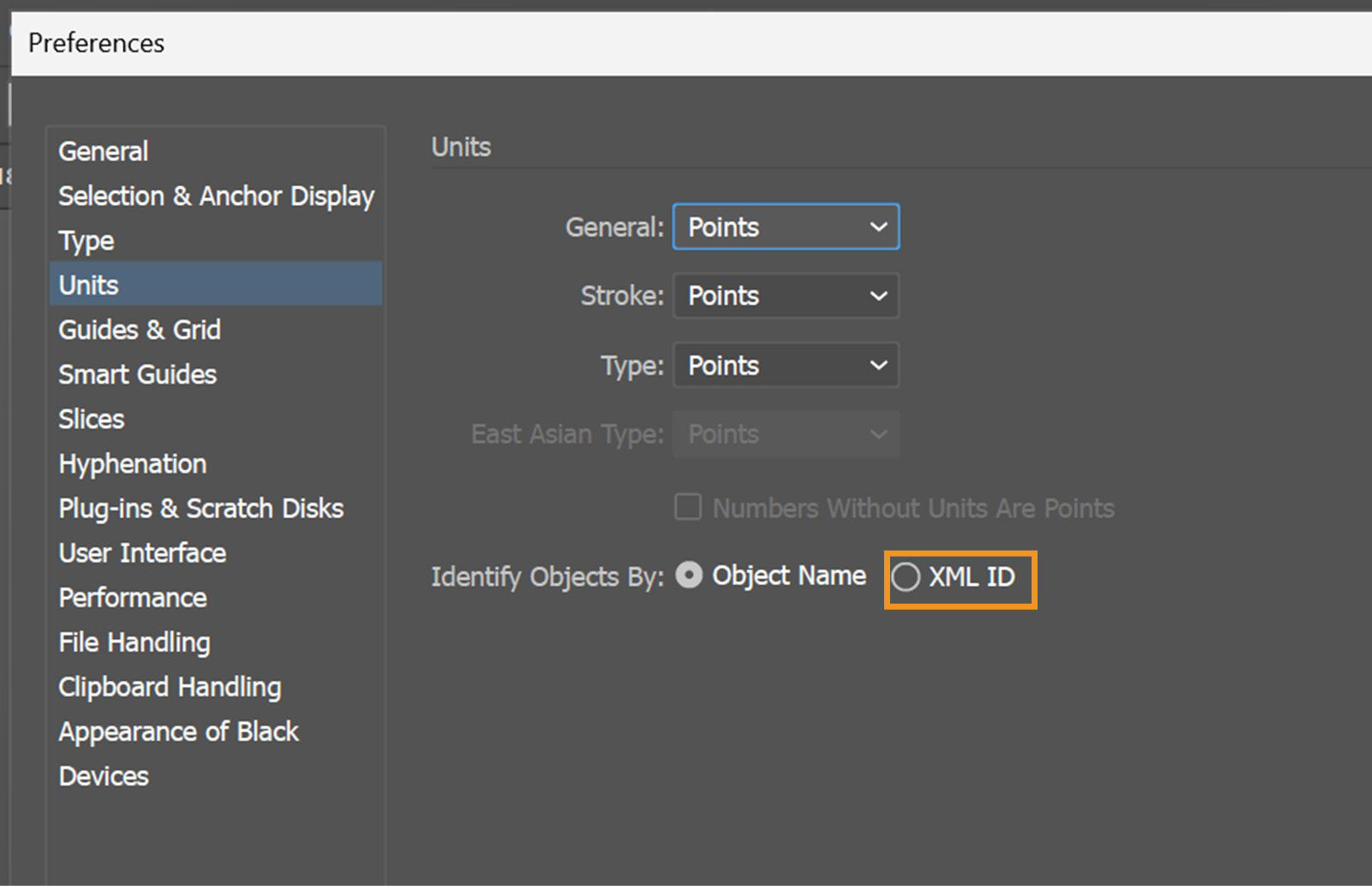
Task: Open User Interface preferences
Action: 141,552
